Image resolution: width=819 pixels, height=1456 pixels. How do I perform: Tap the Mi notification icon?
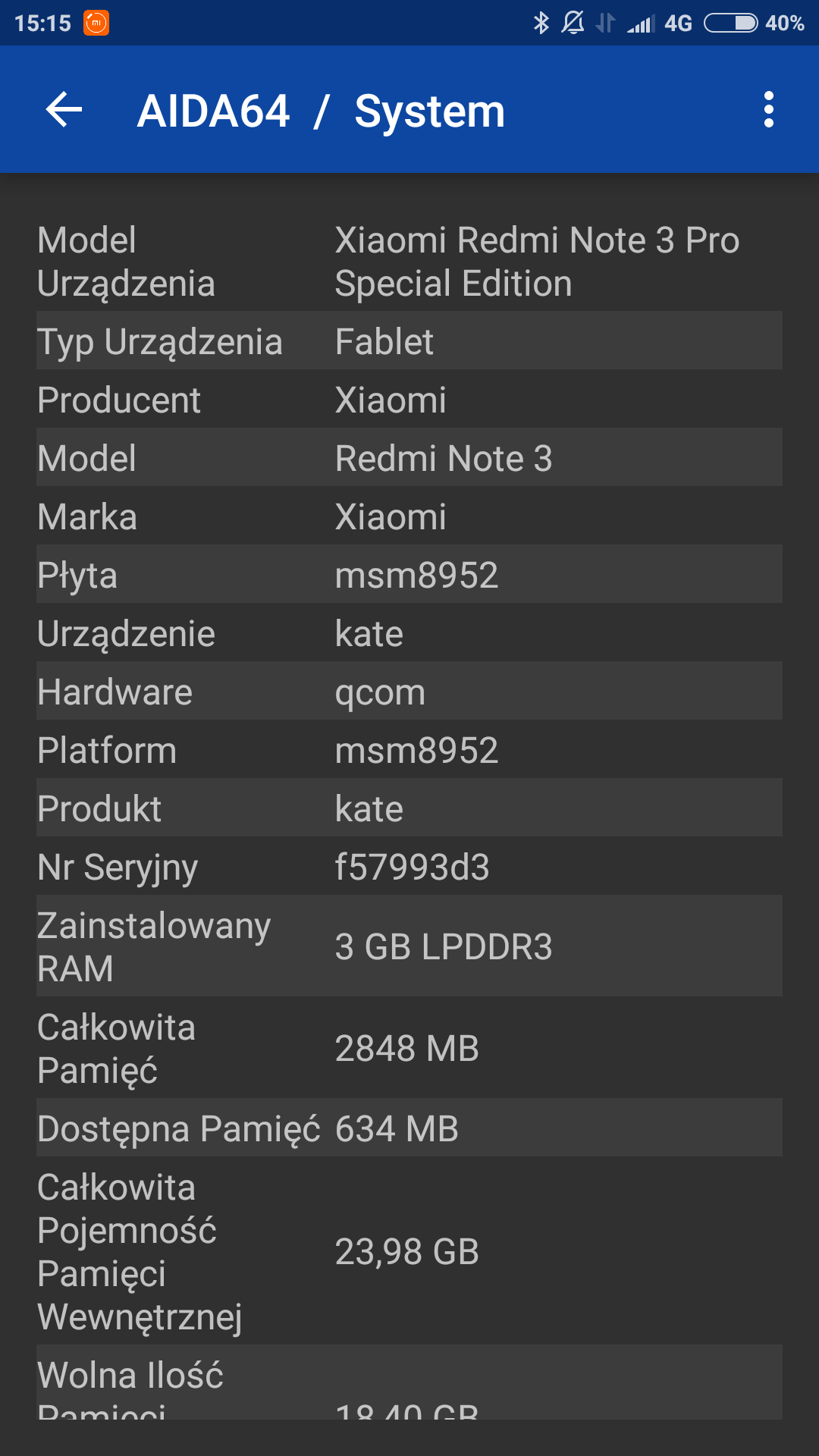coord(96,23)
